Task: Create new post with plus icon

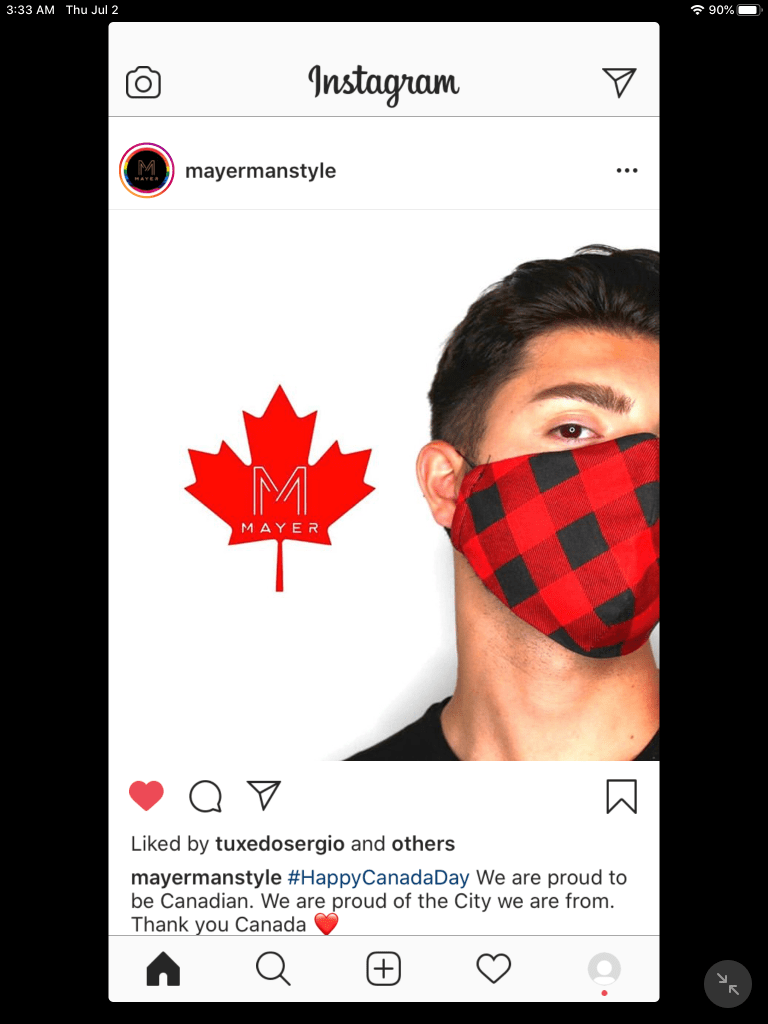Action: 383,968
